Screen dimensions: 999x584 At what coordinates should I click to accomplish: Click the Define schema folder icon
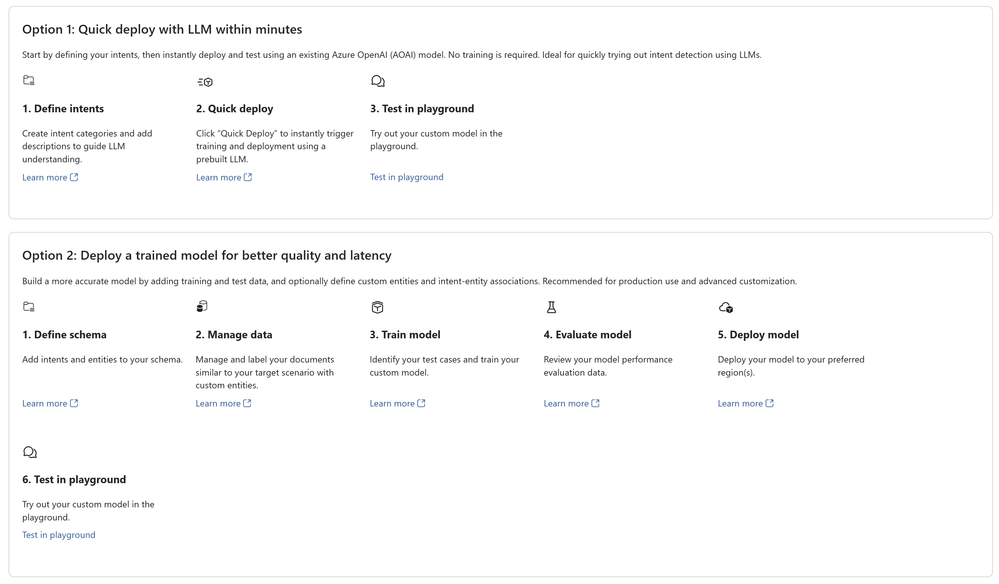(29, 306)
